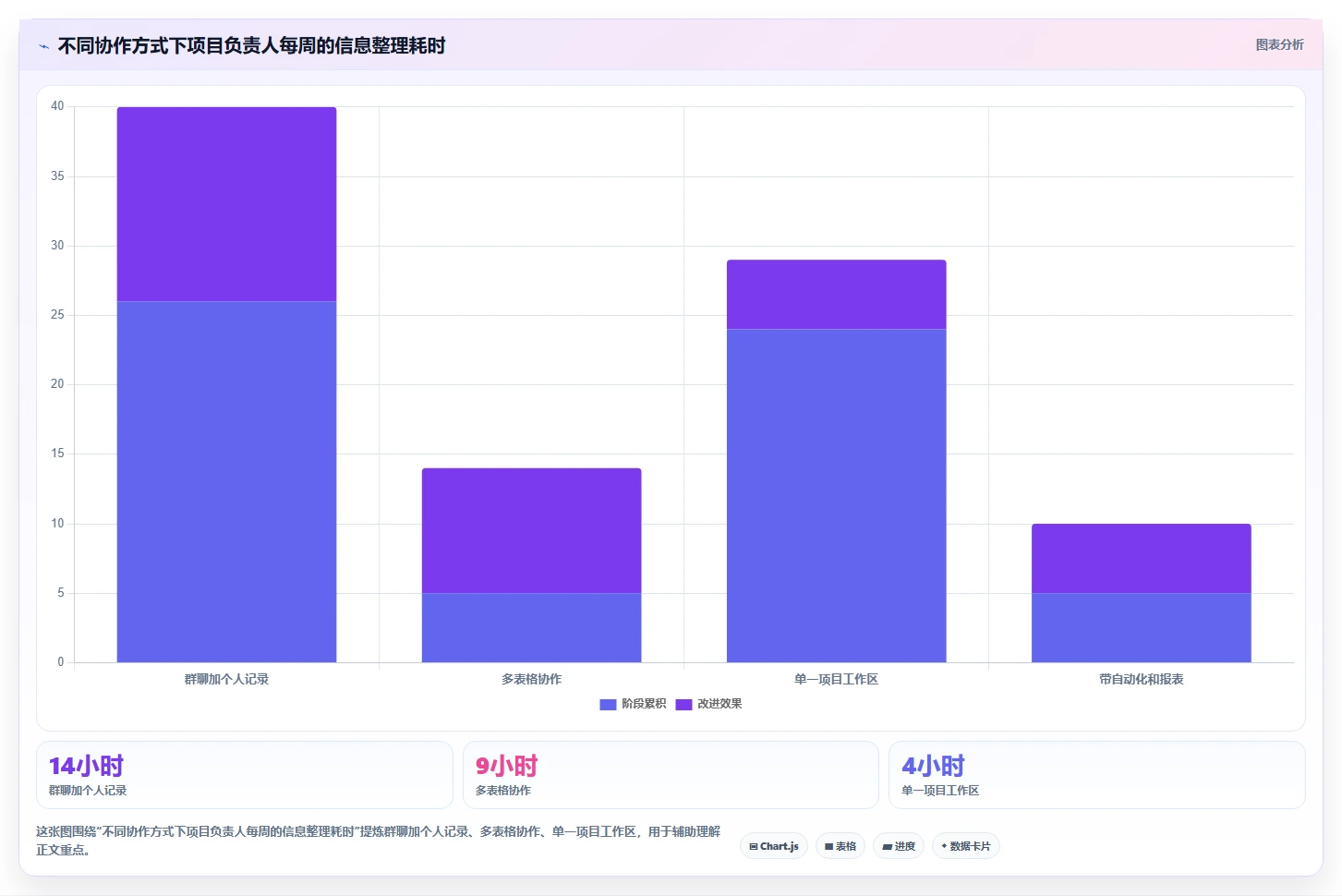The width and height of the screenshot is (1342, 896).
Task: Click the description paragraph below the cards
Action: point(379,841)
